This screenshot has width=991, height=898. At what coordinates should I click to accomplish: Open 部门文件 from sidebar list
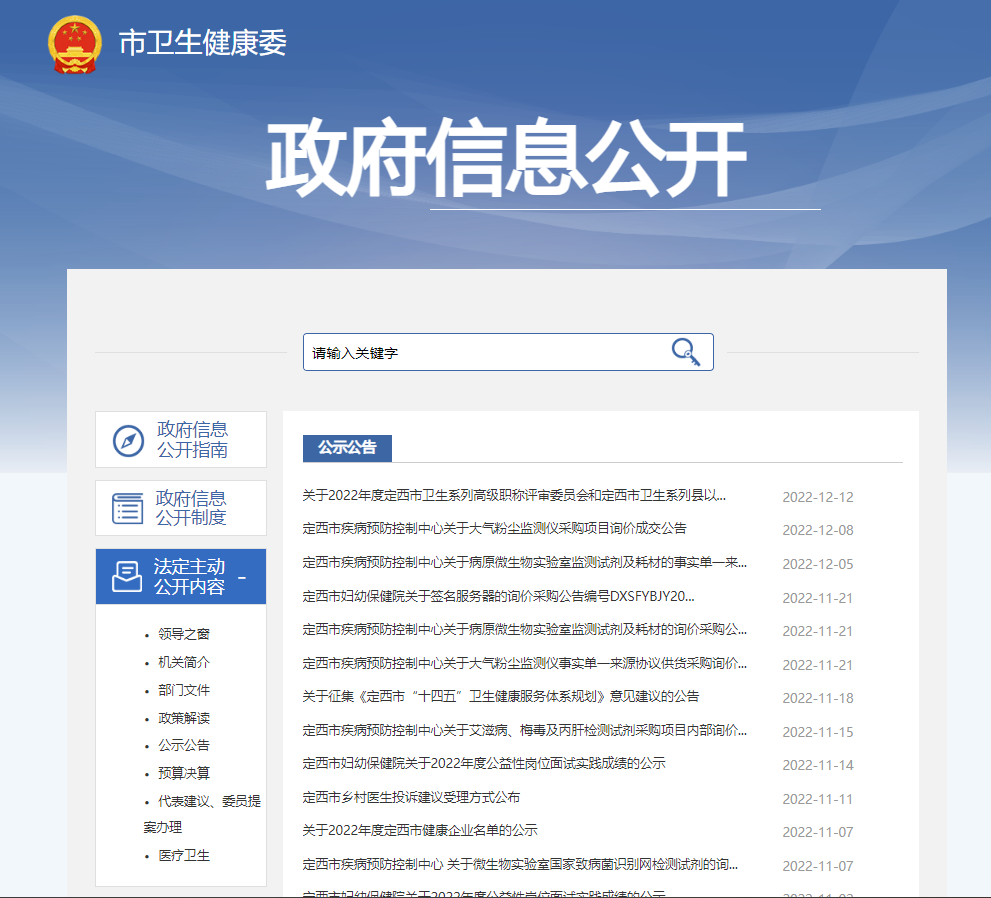click(184, 690)
